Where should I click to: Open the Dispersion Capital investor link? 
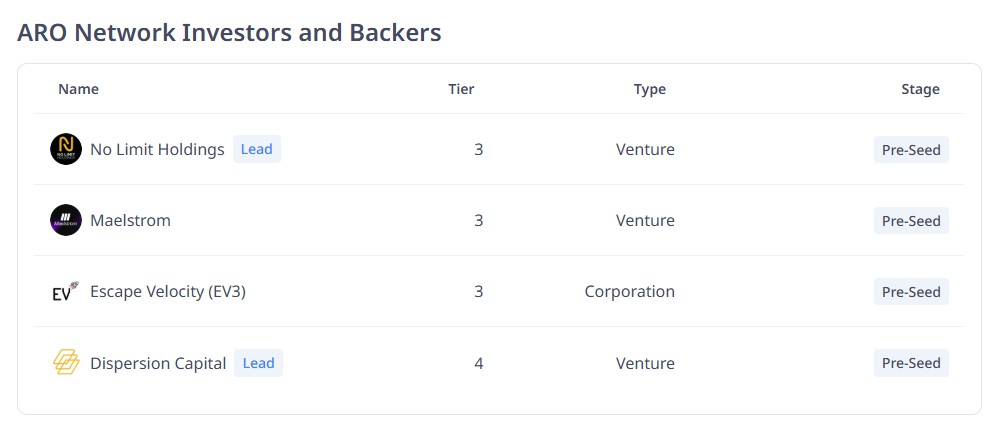pyautogui.click(x=158, y=363)
